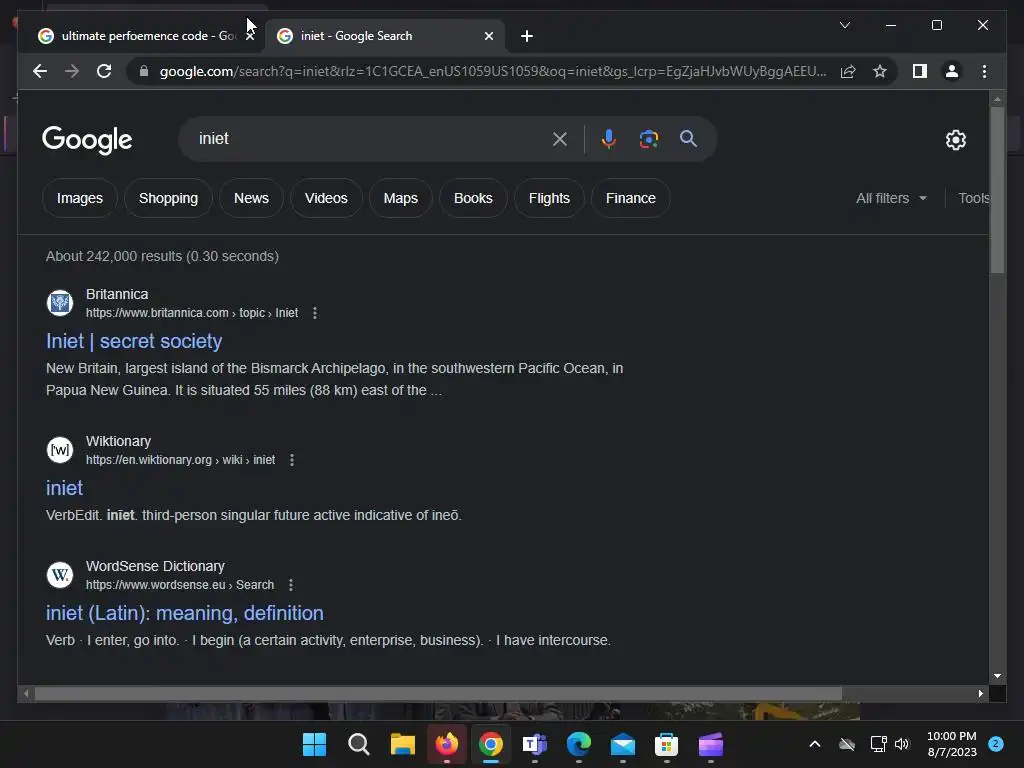Image resolution: width=1024 pixels, height=768 pixels.
Task: Filter results by Images
Action: pos(80,198)
